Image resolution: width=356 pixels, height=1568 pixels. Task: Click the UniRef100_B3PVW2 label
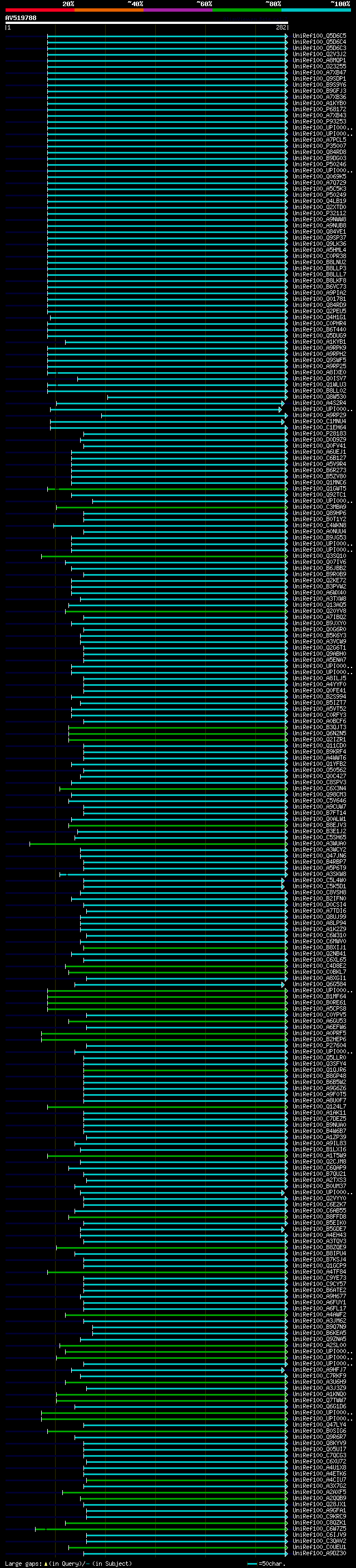coord(319,586)
